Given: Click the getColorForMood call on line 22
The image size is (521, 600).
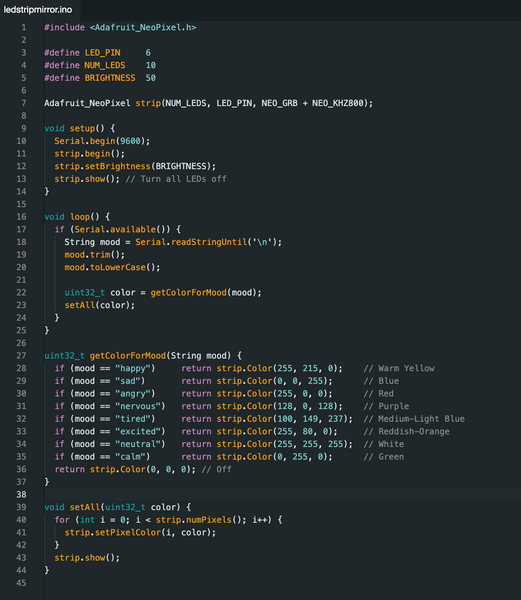Looking at the screenshot, I should (189, 293).
